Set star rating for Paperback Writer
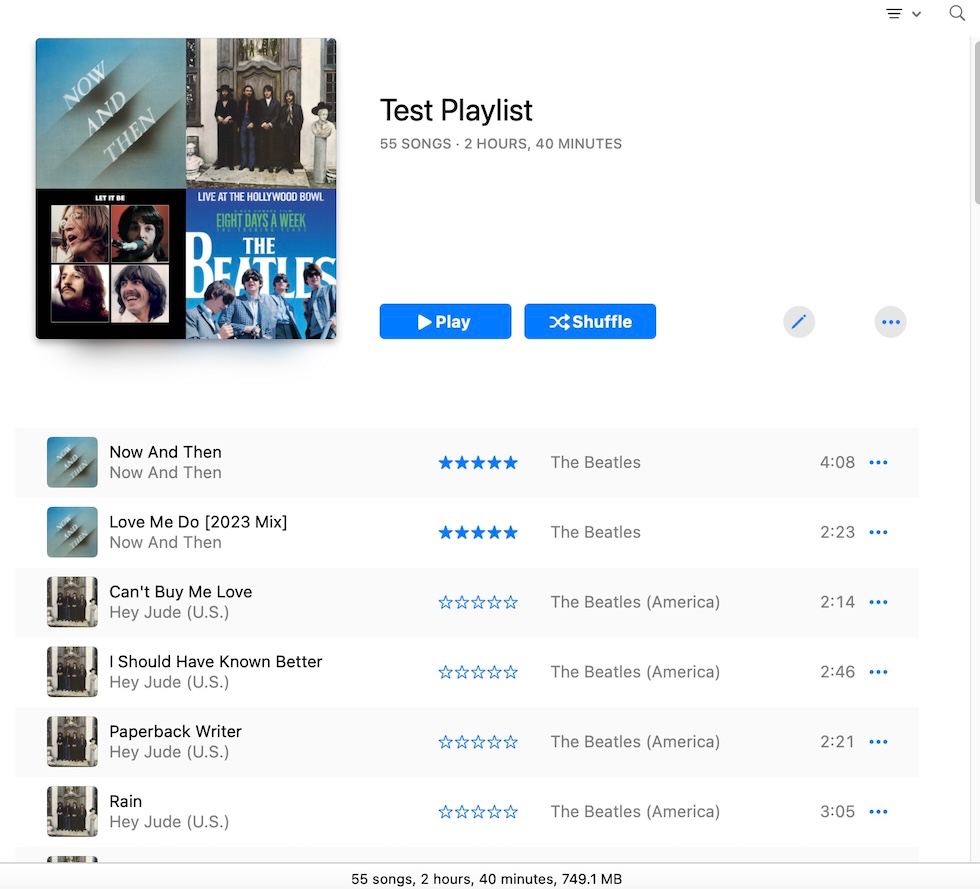Image resolution: width=980 pixels, height=889 pixels. pos(478,742)
